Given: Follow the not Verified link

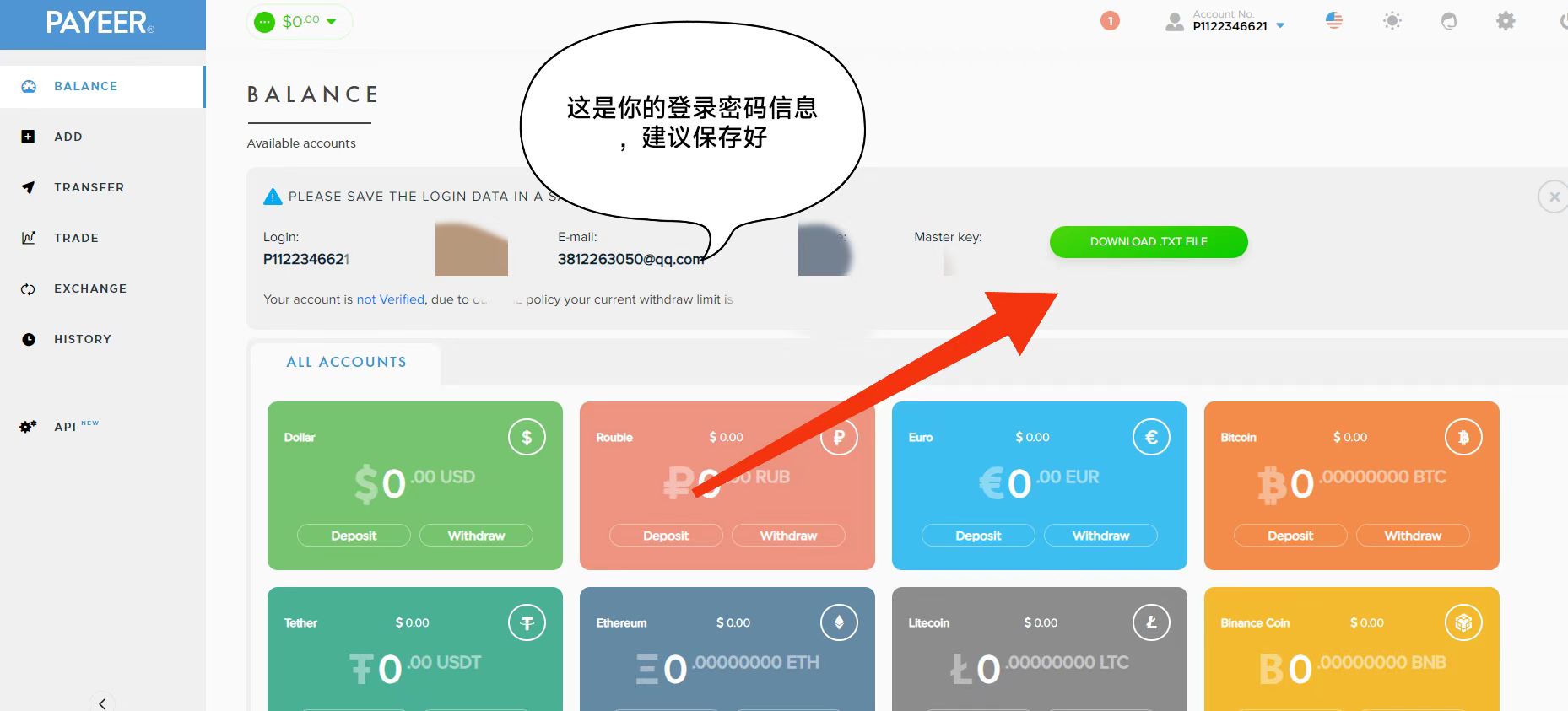Looking at the screenshot, I should pyautogui.click(x=390, y=299).
